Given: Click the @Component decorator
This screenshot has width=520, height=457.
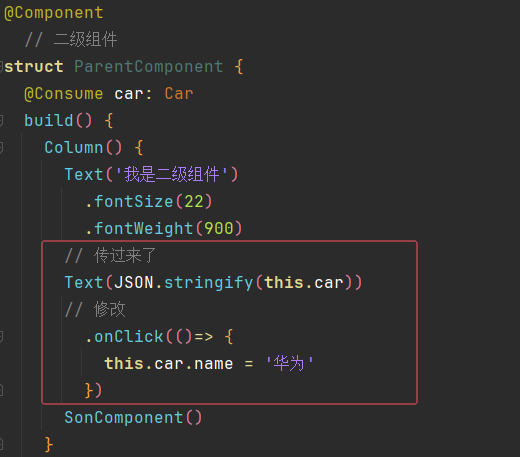Looking at the screenshot, I should tap(54, 13).
